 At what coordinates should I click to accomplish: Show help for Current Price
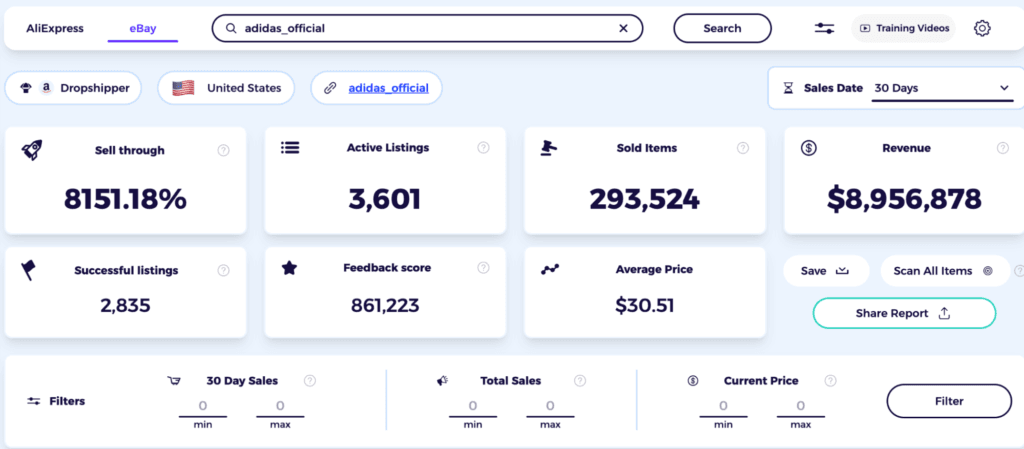[831, 380]
